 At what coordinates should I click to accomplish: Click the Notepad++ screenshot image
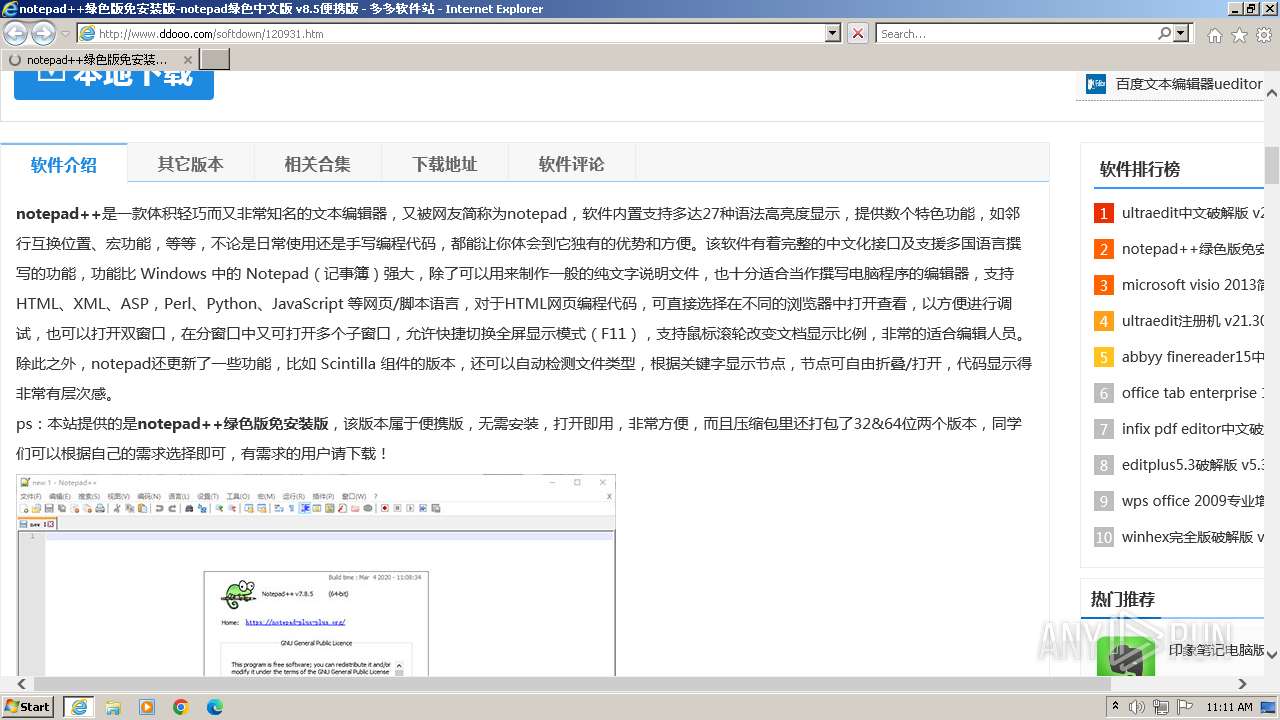[x=316, y=575]
